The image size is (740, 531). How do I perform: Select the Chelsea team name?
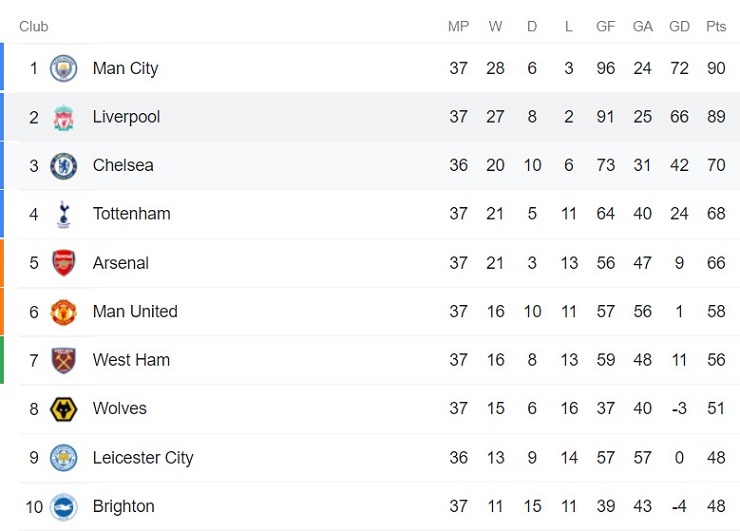(x=123, y=165)
